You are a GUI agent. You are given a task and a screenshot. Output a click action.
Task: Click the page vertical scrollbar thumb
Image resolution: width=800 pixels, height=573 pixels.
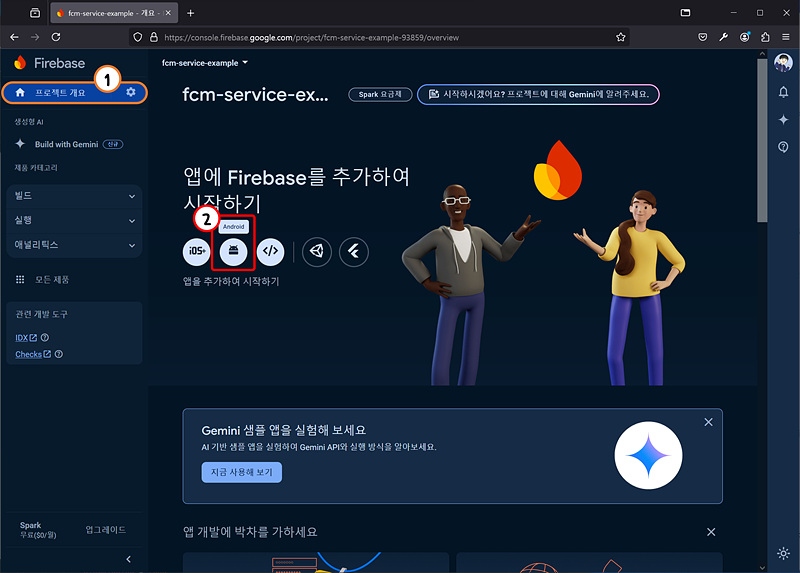(762, 140)
